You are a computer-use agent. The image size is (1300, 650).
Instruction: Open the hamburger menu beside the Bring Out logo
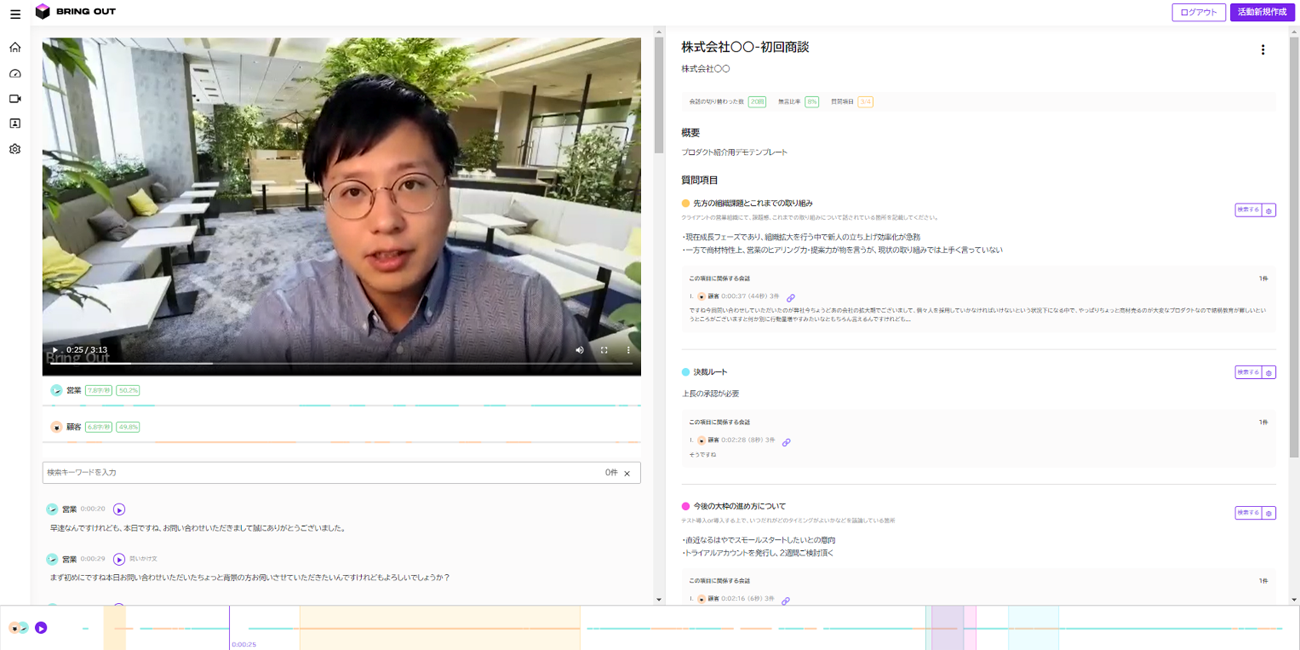[15, 14]
